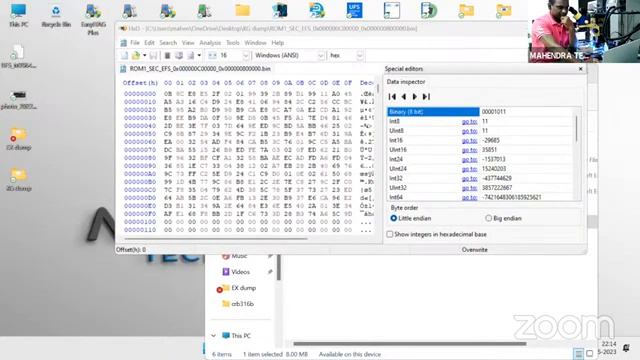Image resolution: width=640 pixels, height=360 pixels.
Task: Jump to last byte in Data inspector
Action: (426, 97)
